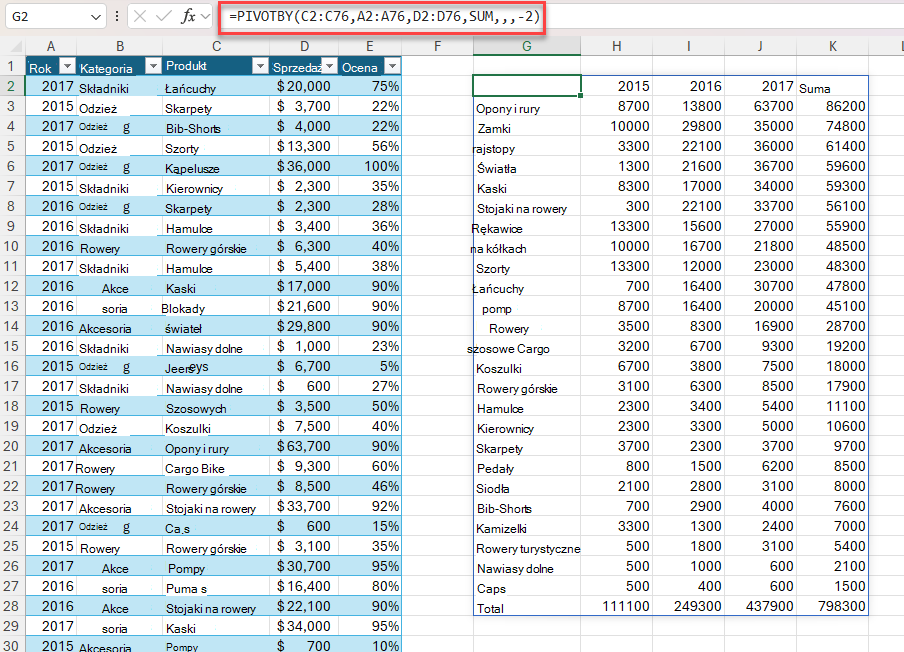This screenshot has width=904, height=652.
Task: Select column E header
Action: click(370, 46)
